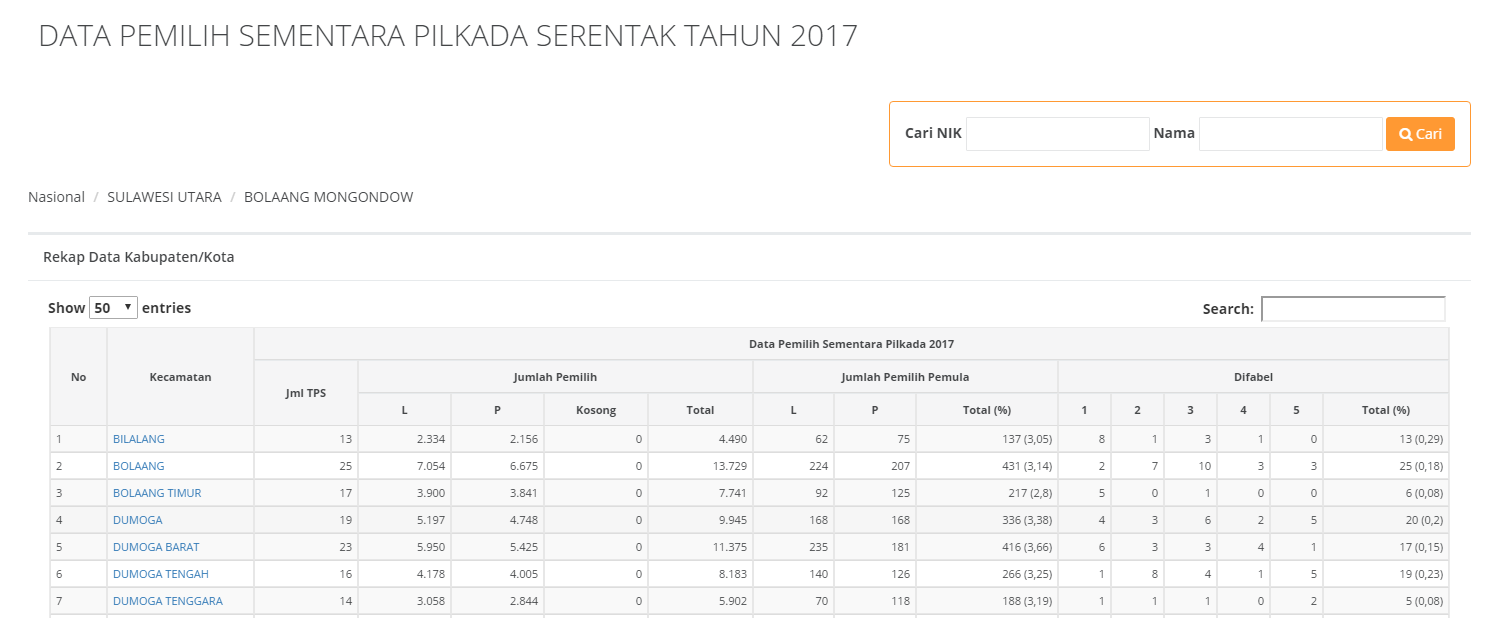Open the DUMOGA TENGAH kecamatan link
This screenshot has width=1489, height=618.
coord(161,574)
